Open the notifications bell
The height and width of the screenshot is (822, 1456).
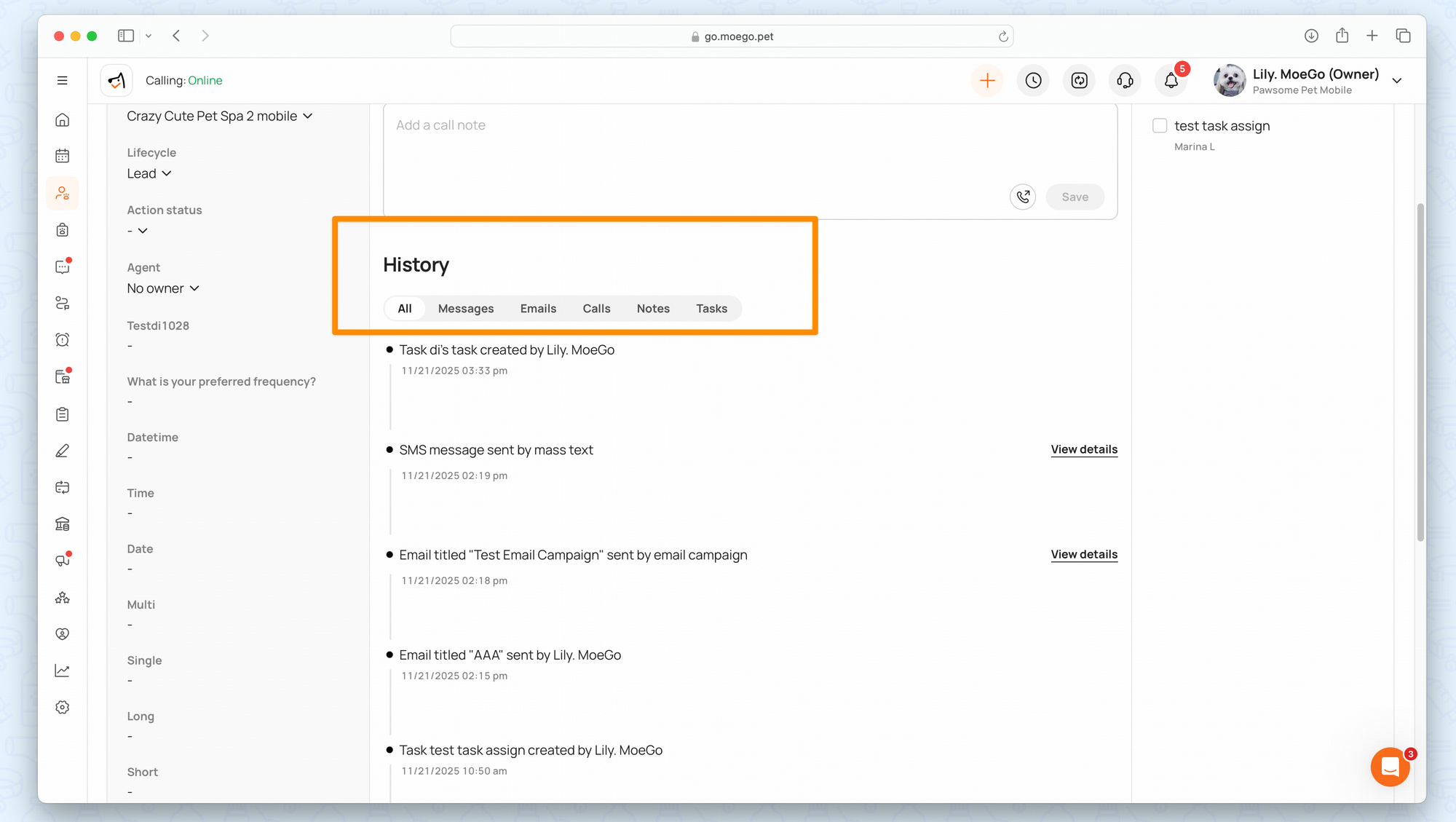pos(1171,81)
